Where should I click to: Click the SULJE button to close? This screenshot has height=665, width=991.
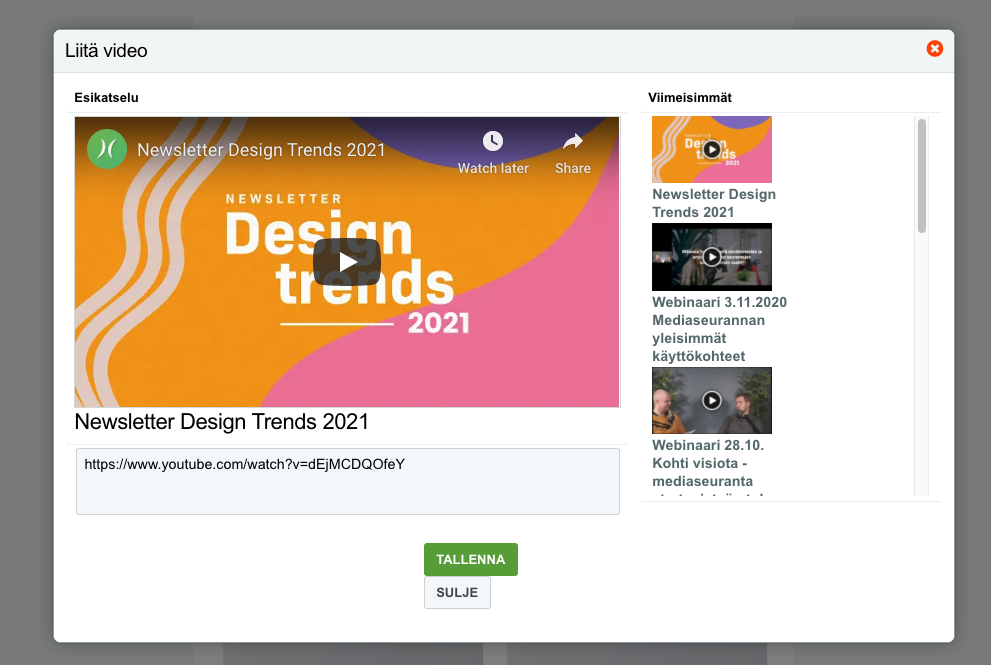coord(457,592)
